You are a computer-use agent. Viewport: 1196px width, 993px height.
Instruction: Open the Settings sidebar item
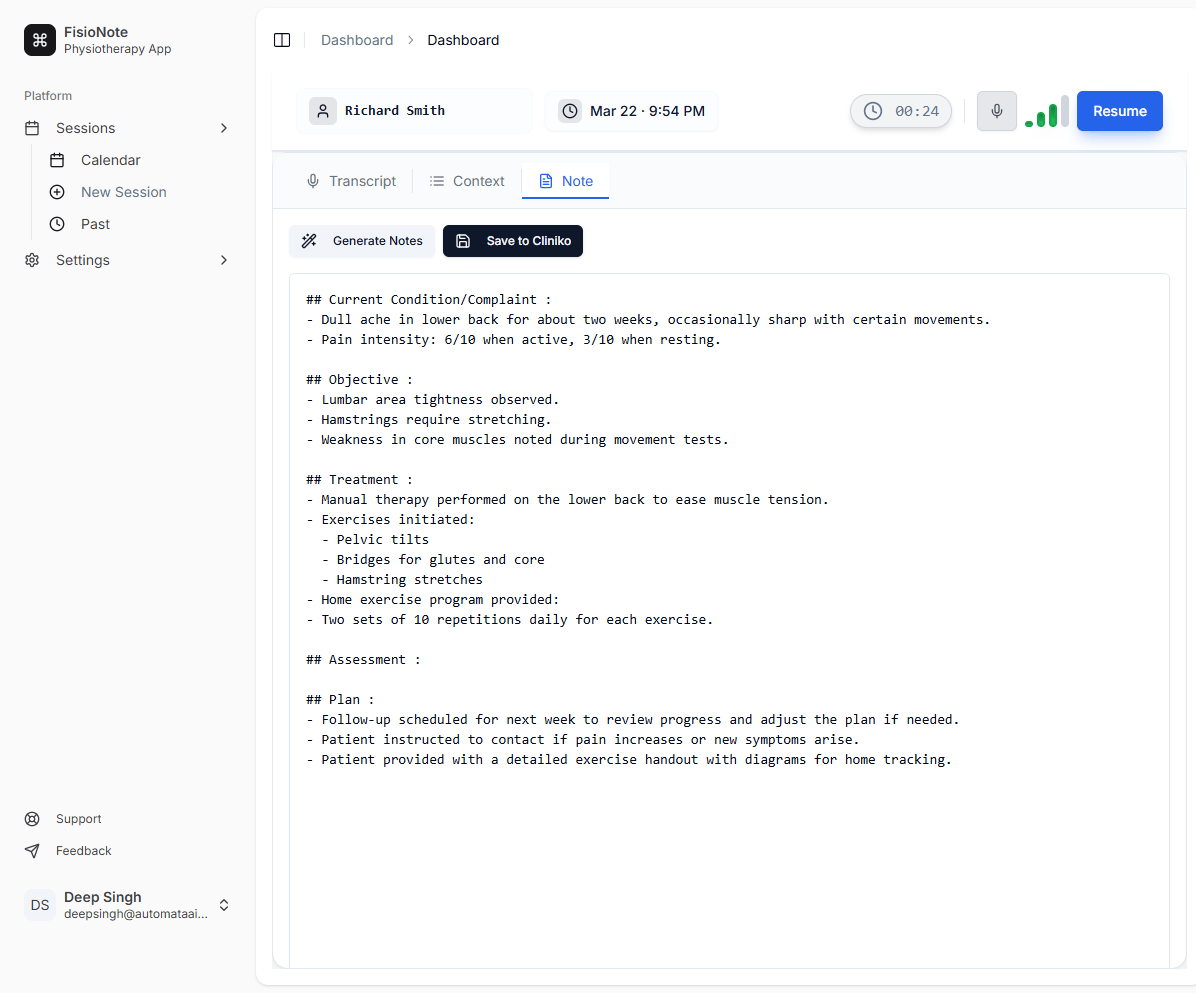point(127,260)
